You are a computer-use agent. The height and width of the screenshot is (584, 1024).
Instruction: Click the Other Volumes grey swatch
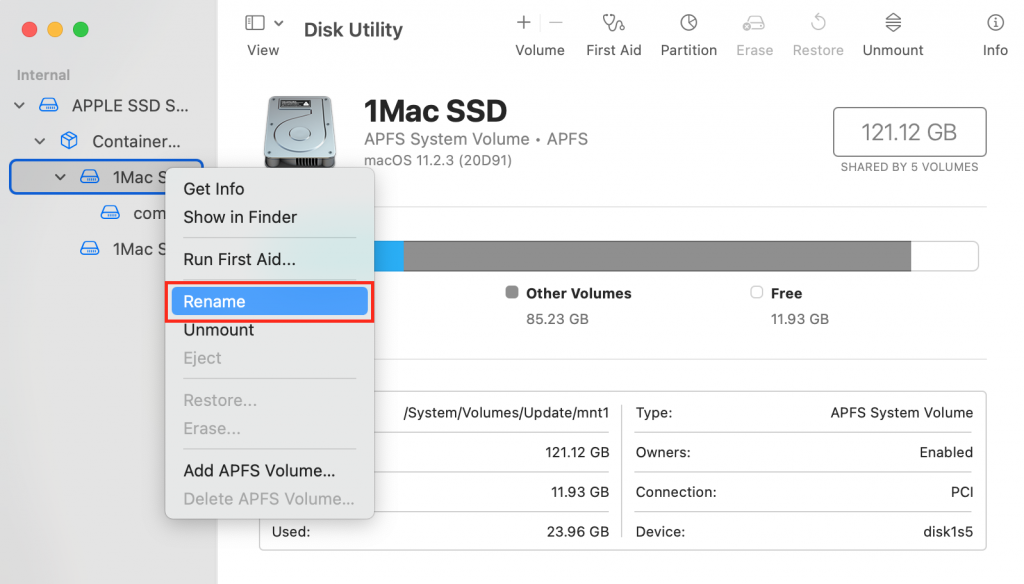coord(512,292)
